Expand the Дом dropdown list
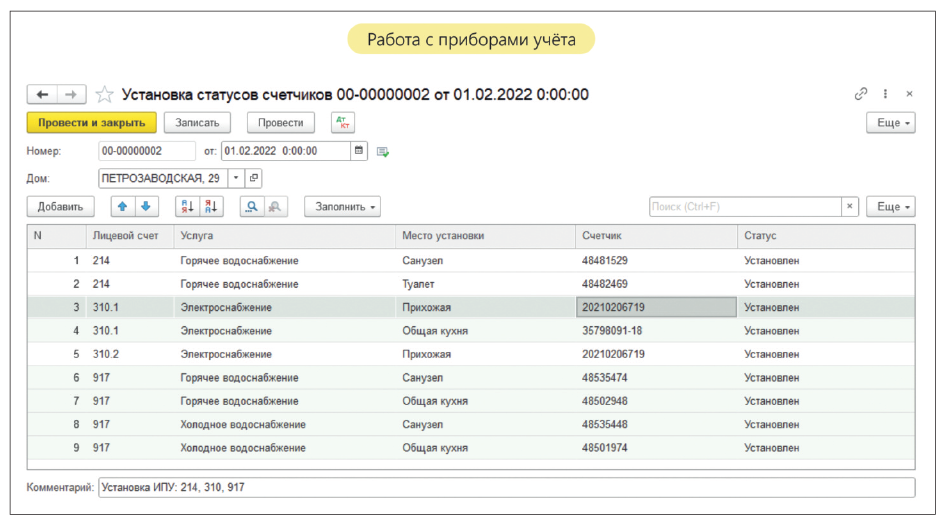This screenshot has height=524, width=951. [x=236, y=178]
